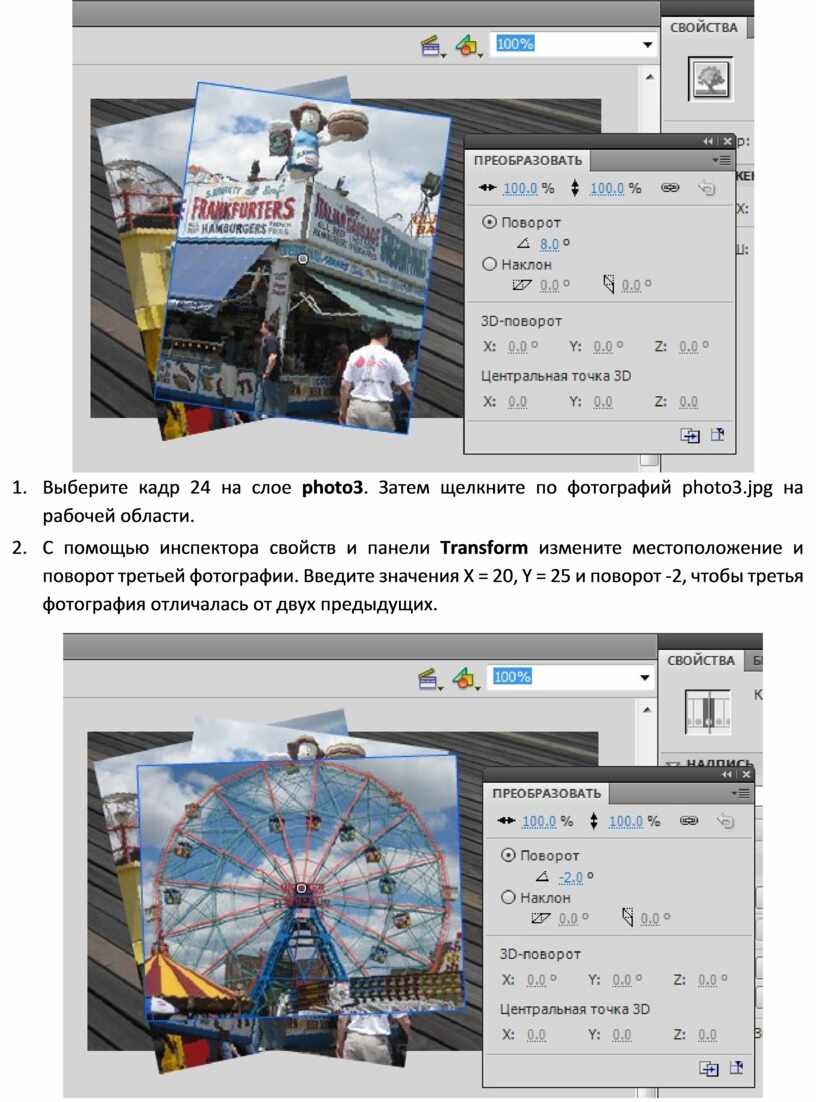Click stage scroll-up arrow beside Frankfurters photo

(650, 77)
